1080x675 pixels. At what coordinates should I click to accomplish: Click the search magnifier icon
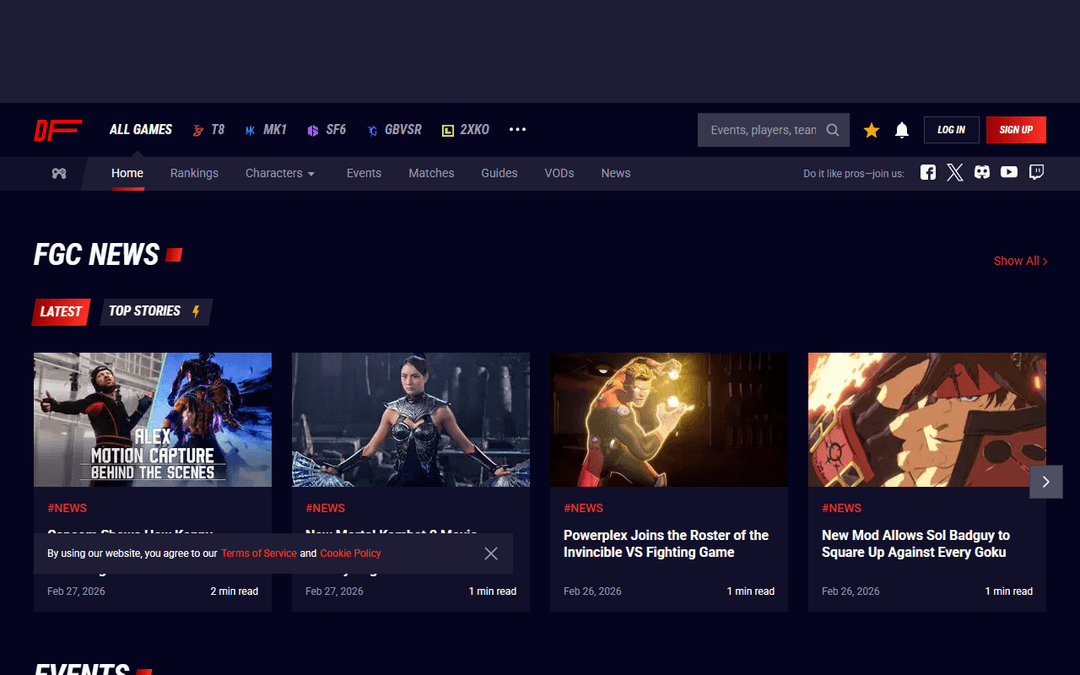pos(833,129)
